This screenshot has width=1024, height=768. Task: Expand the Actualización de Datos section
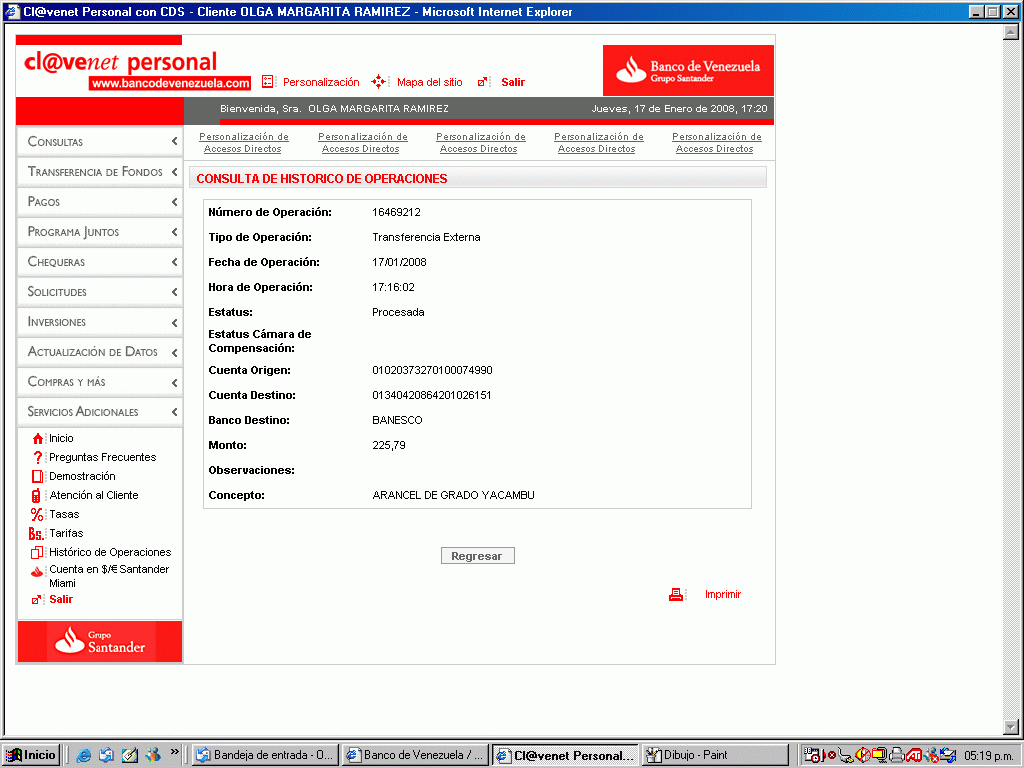[x=100, y=352]
